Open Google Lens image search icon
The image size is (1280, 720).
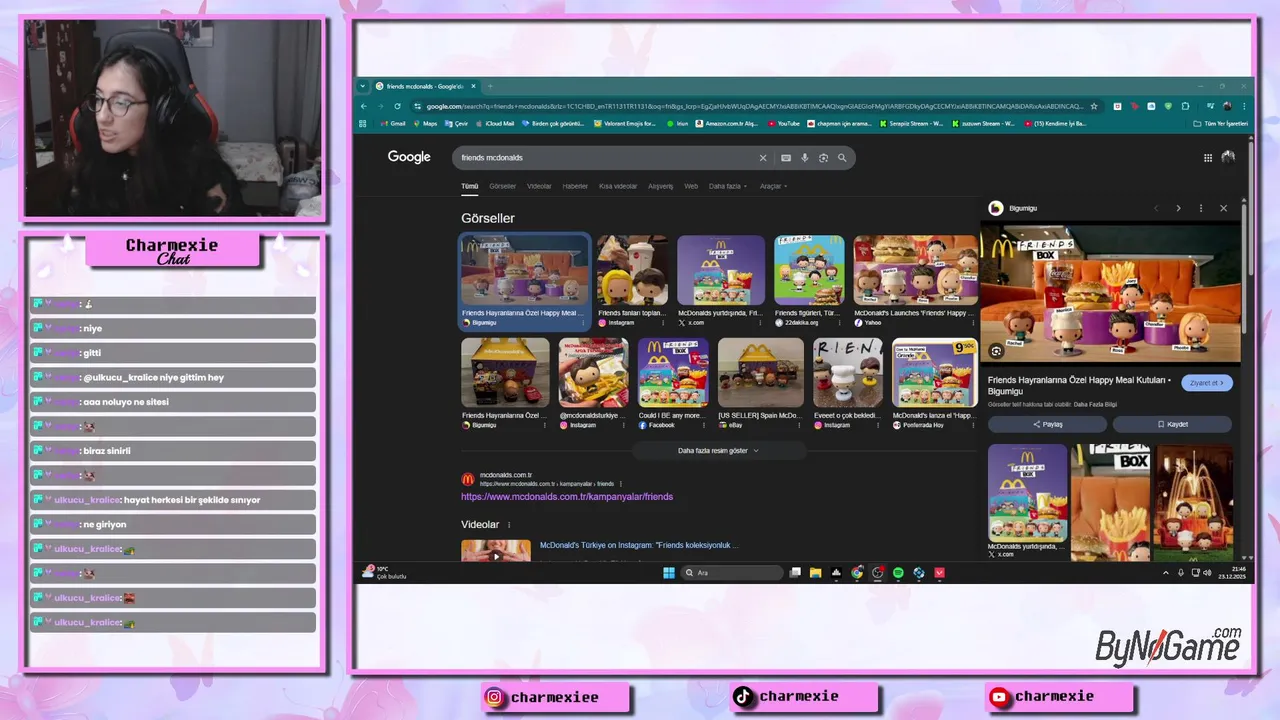tap(823, 158)
